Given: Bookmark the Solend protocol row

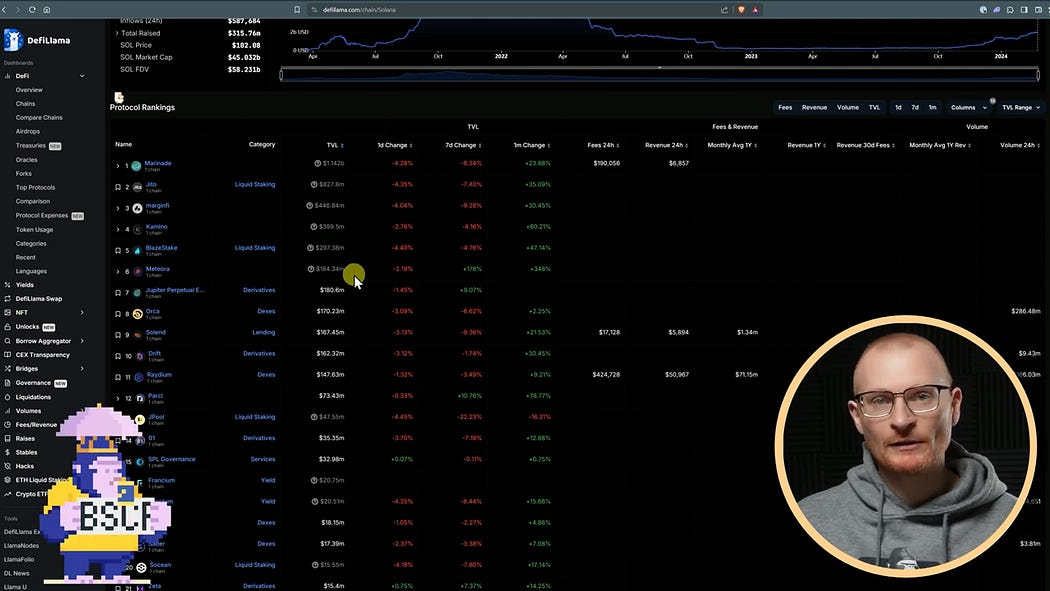Looking at the screenshot, I should (118, 335).
